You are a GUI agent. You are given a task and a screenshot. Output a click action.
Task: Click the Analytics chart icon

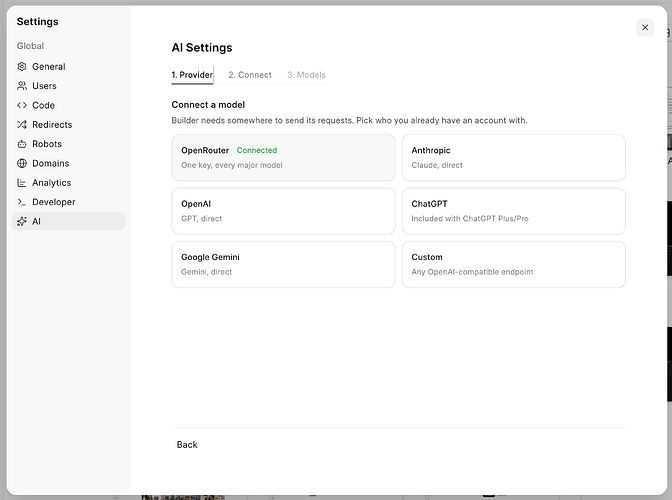click(x=22, y=183)
